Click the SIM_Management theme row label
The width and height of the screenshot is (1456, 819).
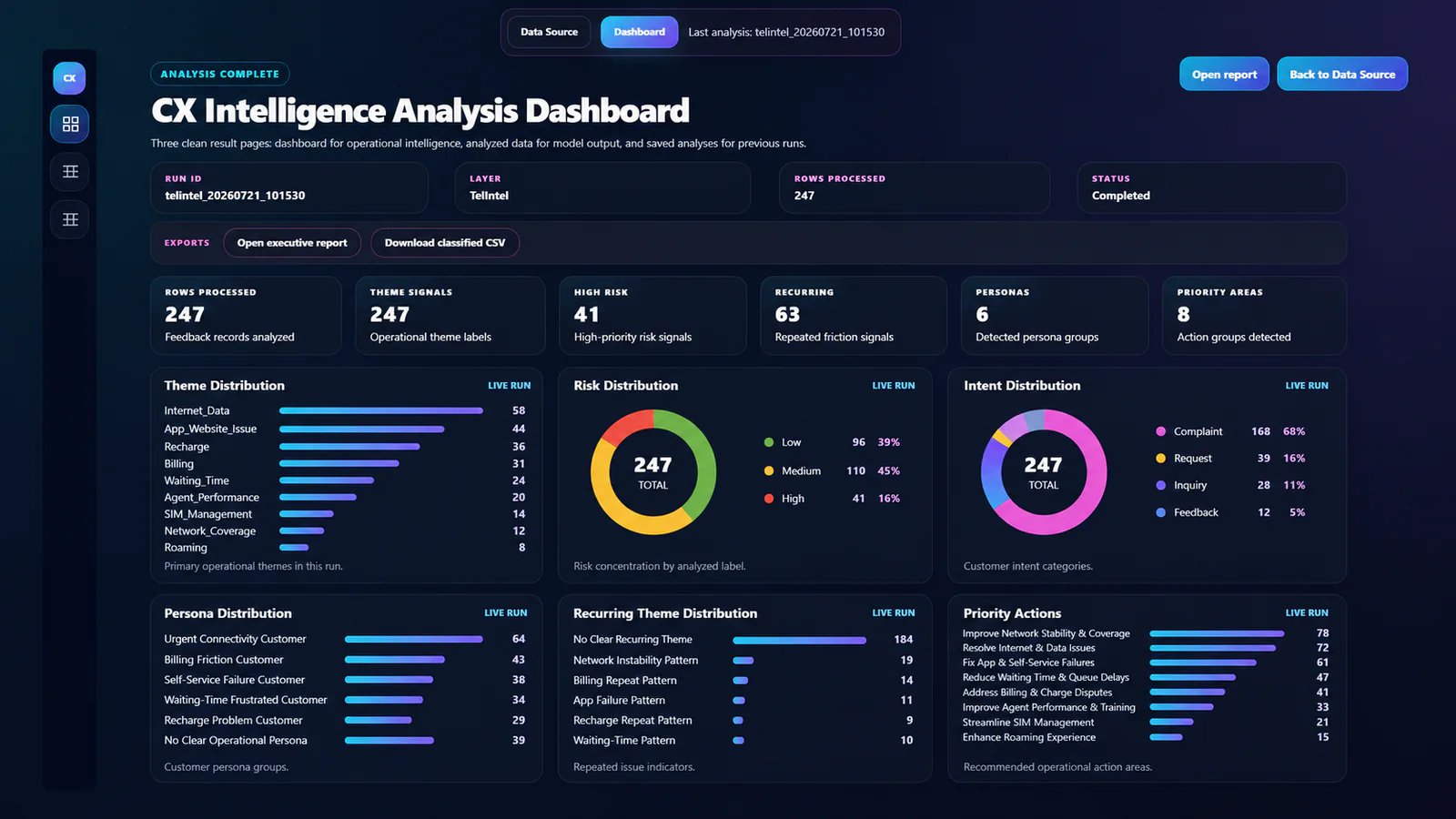tap(207, 514)
